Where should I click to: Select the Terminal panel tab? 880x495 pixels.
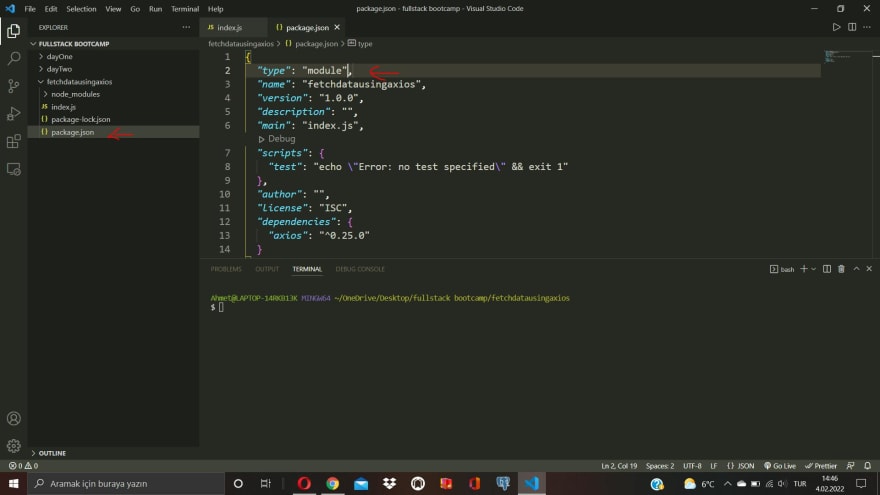pyautogui.click(x=307, y=269)
